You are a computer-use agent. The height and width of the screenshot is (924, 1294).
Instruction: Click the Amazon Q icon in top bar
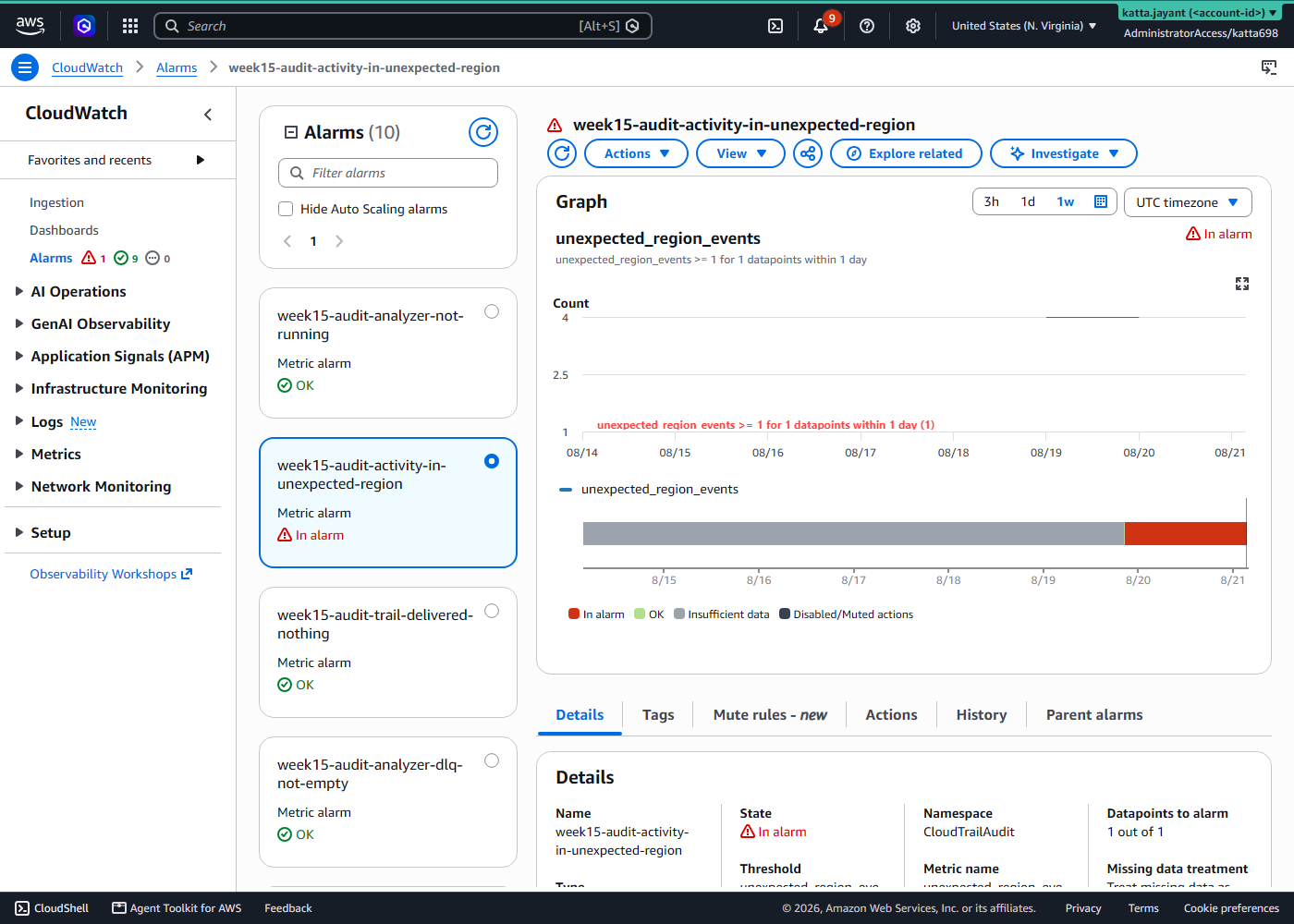tap(84, 26)
